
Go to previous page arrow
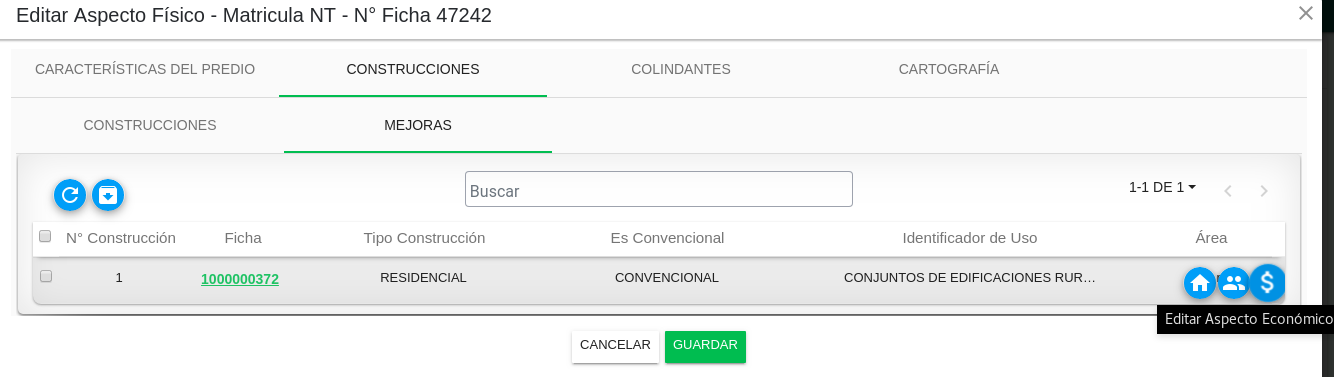click(1228, 191)
